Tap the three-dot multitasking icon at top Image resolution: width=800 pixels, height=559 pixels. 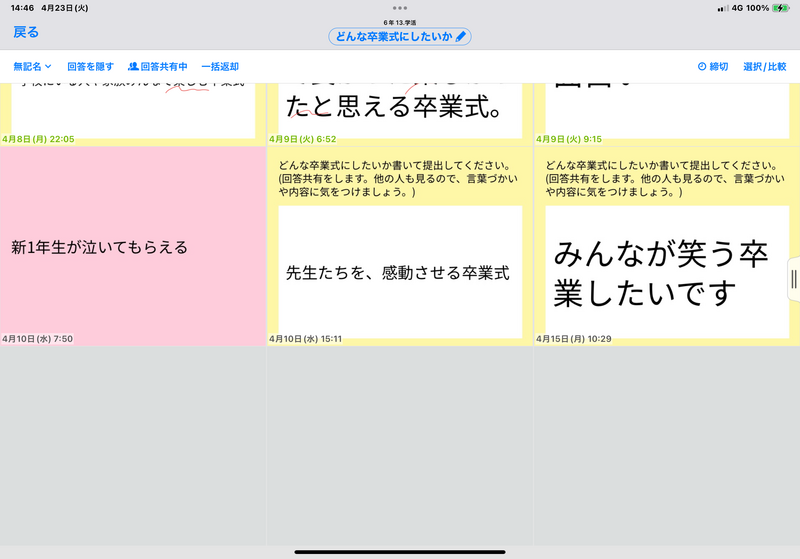coord(400,8)
